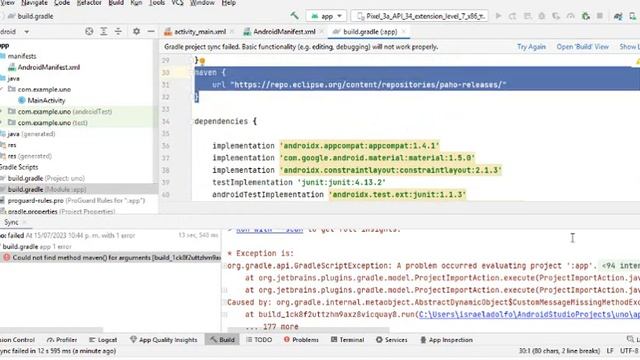
Task: Open project panel gear options
Action: [136, 31]
